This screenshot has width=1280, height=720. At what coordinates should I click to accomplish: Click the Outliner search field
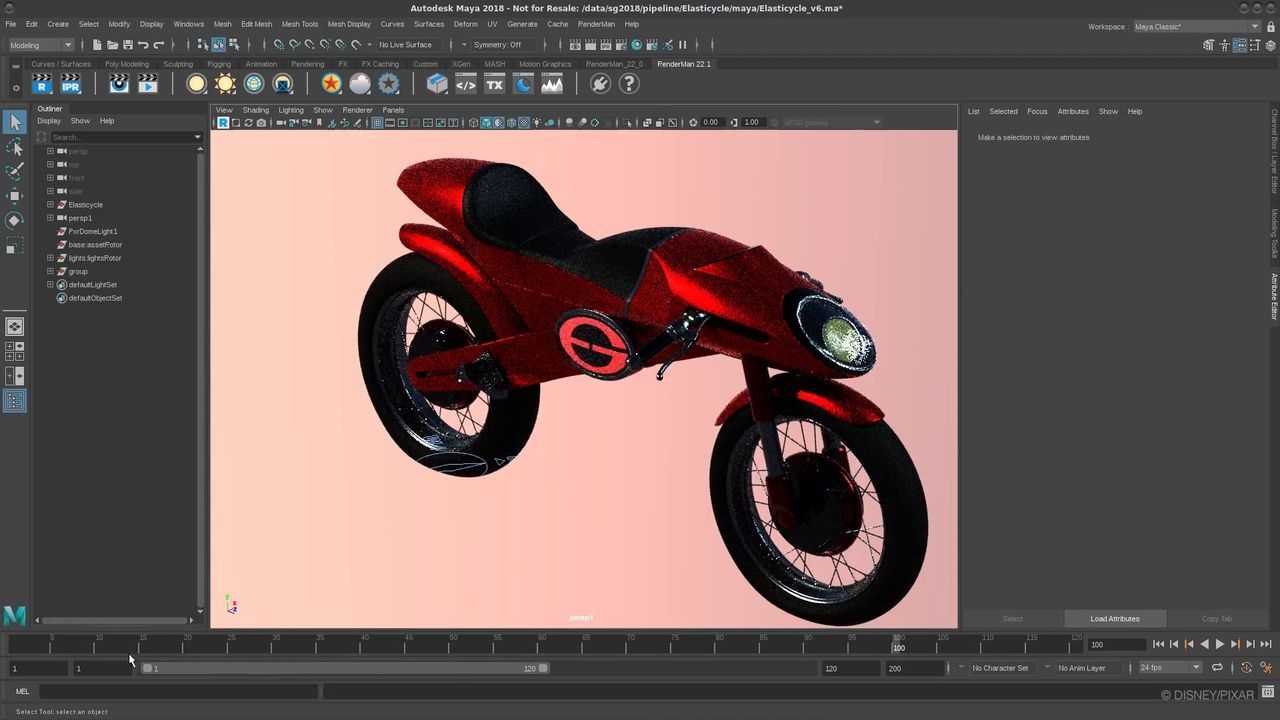coord(124,137)
